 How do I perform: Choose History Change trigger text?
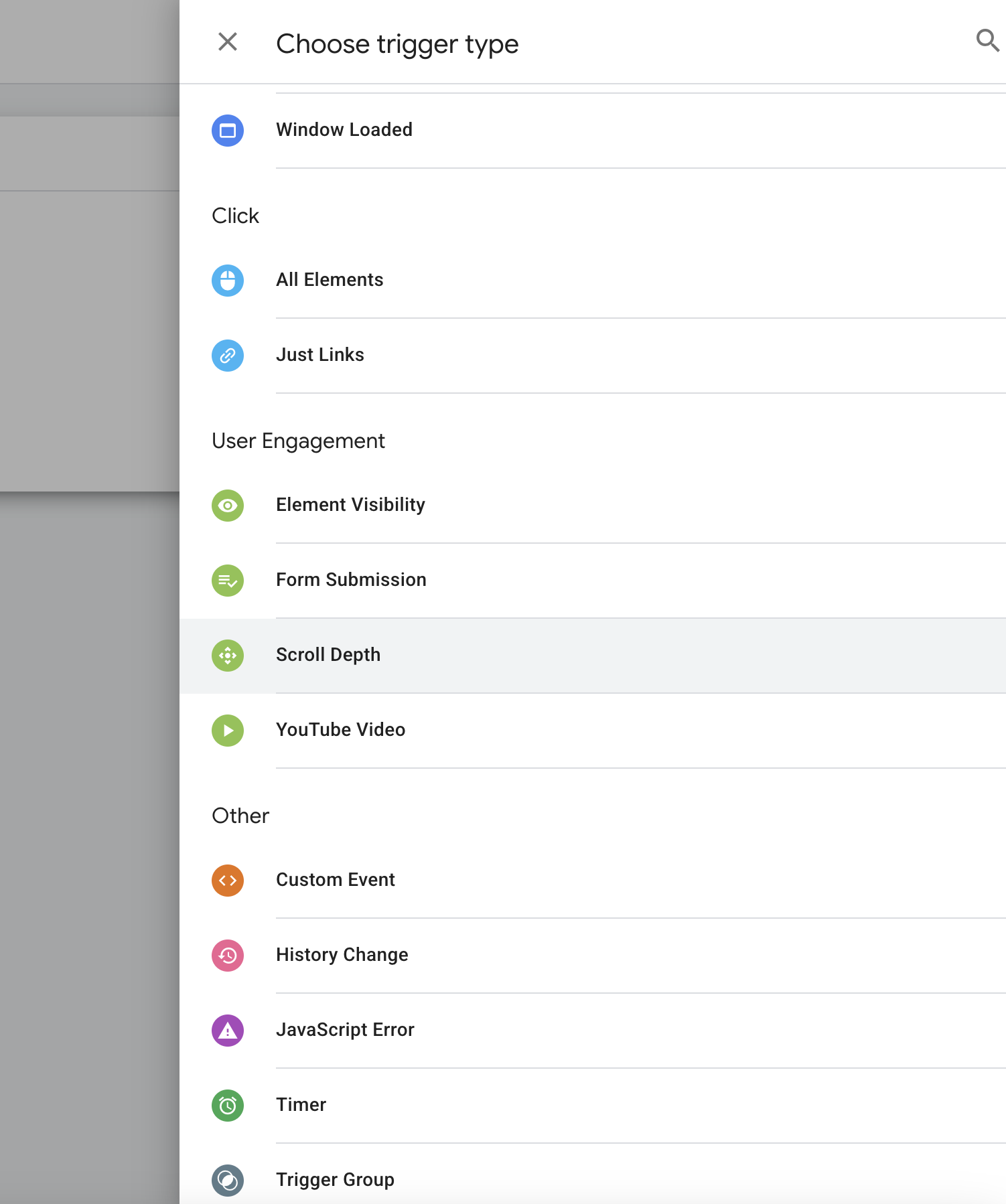click(342, 955)
